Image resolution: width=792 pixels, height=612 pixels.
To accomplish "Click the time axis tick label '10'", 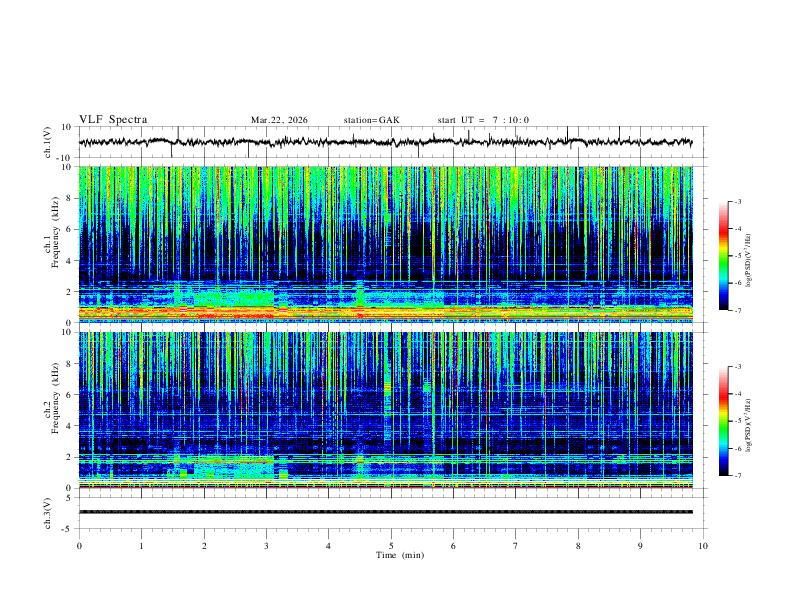I will coord(703,546).
